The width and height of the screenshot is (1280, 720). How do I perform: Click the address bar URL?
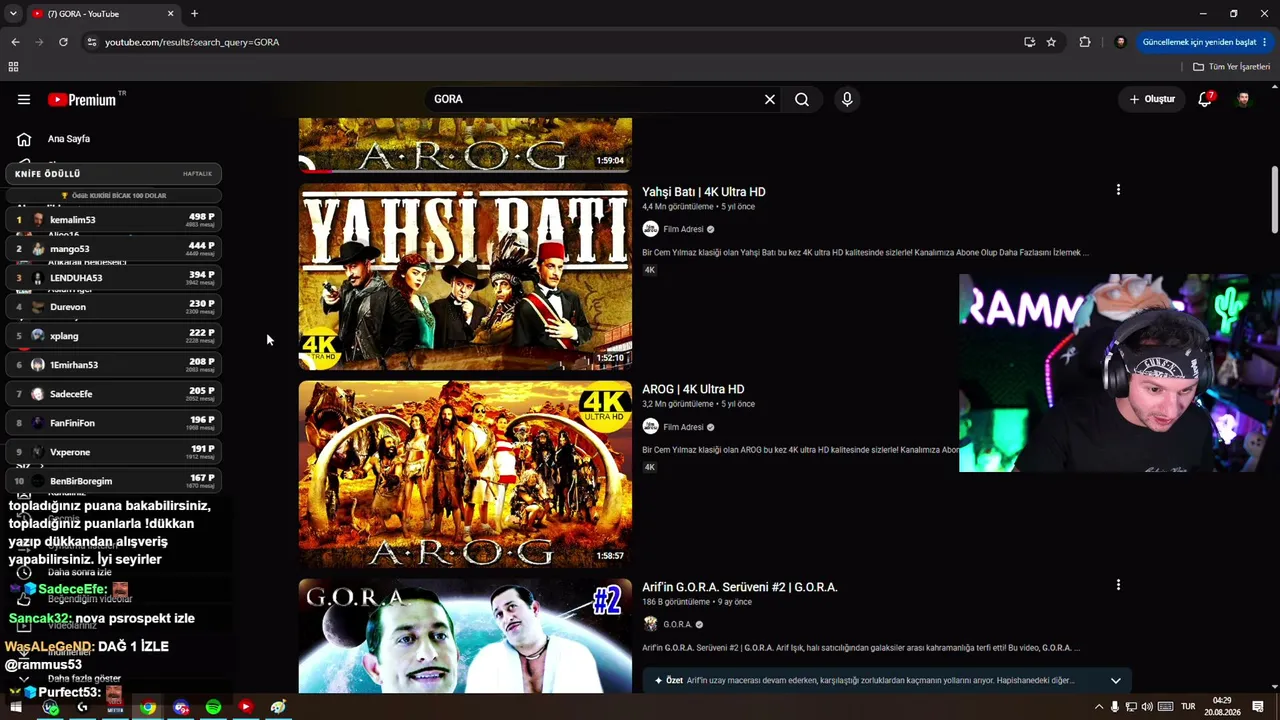(x=192, y=42)
